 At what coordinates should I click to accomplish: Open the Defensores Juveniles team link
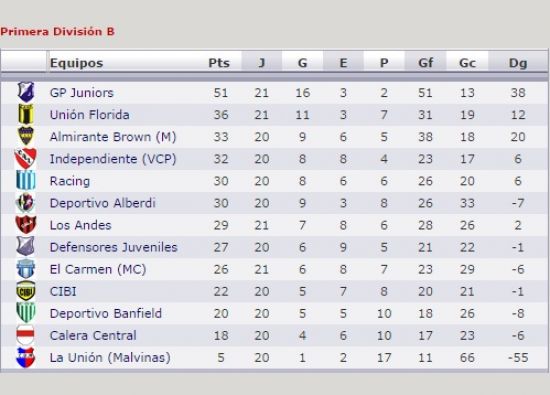click(113, 247)
